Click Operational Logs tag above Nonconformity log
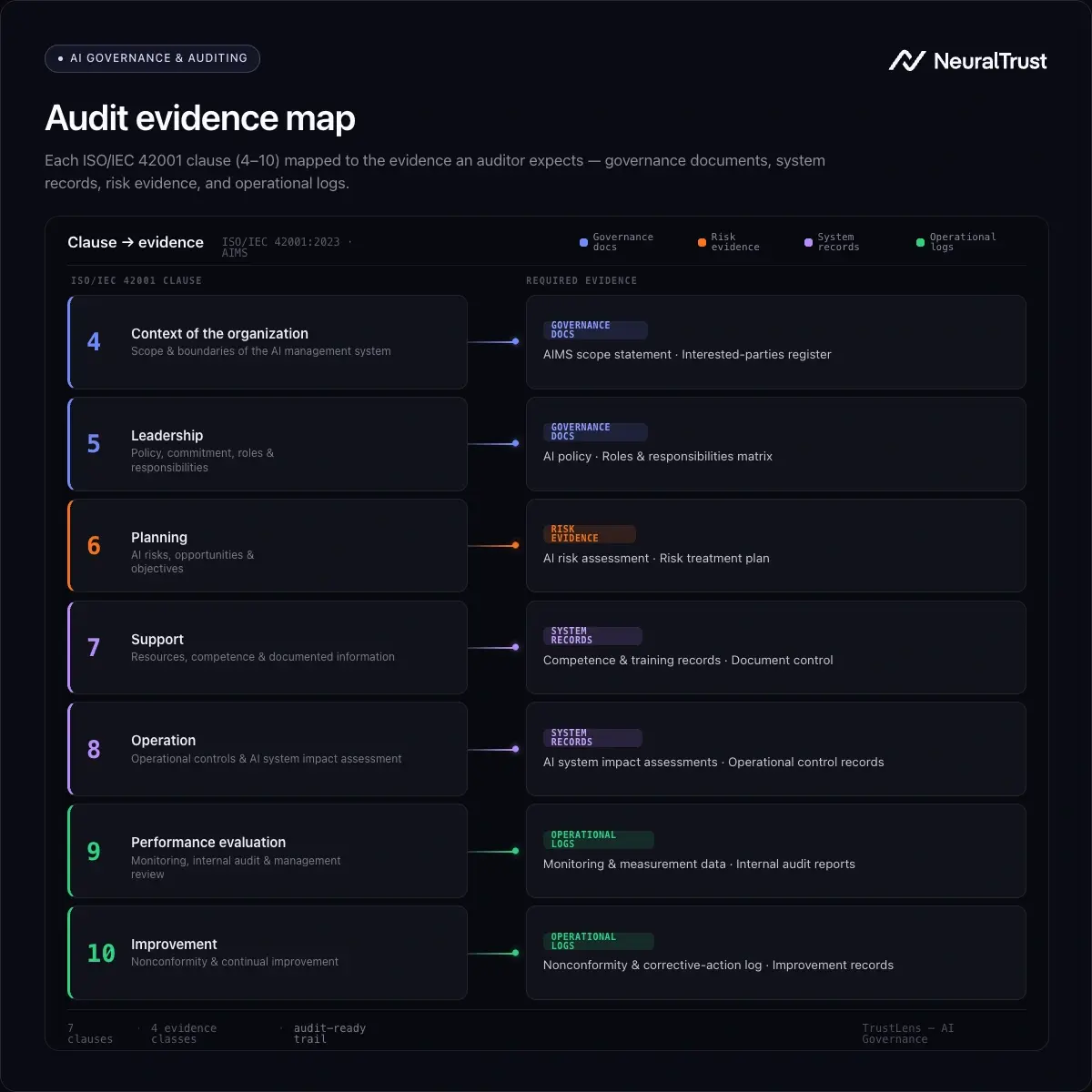The image size is (1092, 1092). tap(598, 942)
